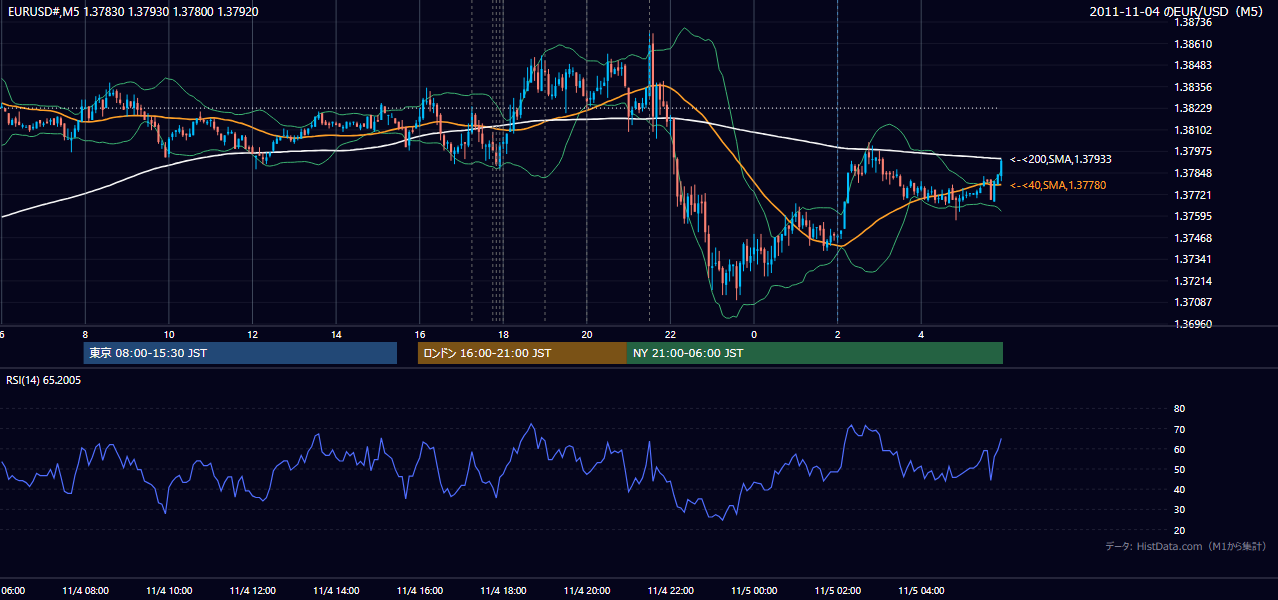Click price axis label 1.37975
This screenshot has height=600, width=1278.
(x=1193, y=151)
